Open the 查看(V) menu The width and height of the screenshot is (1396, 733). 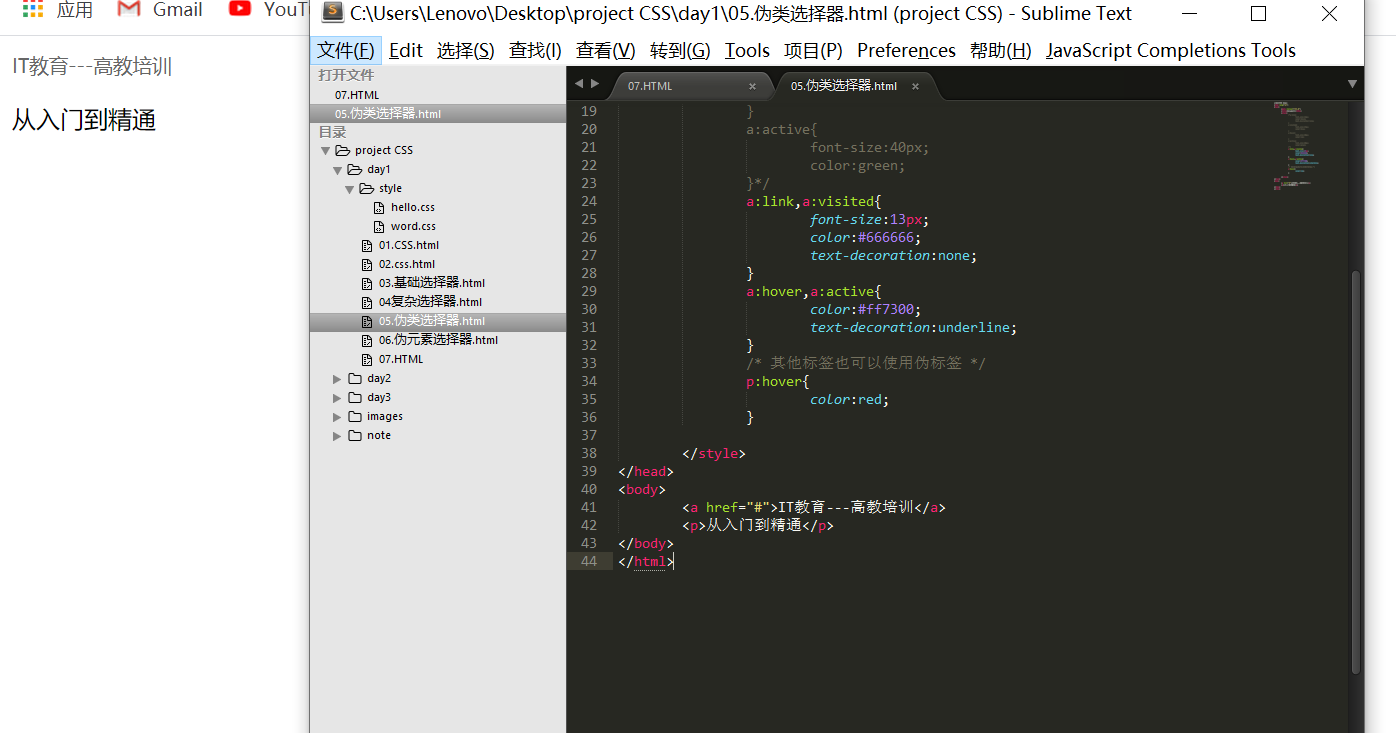pos(606,51)
